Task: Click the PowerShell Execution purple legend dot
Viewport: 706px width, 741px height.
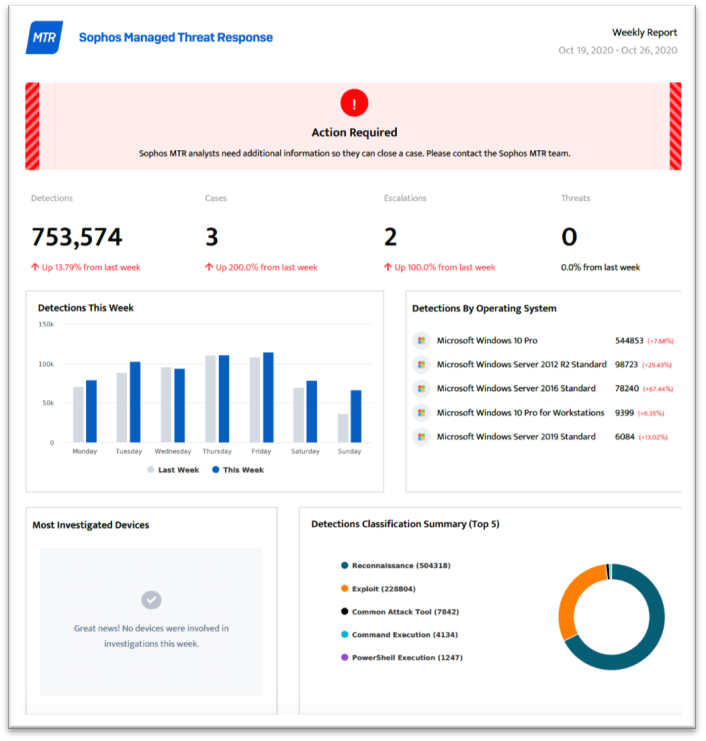Action: tap(344, 657)
